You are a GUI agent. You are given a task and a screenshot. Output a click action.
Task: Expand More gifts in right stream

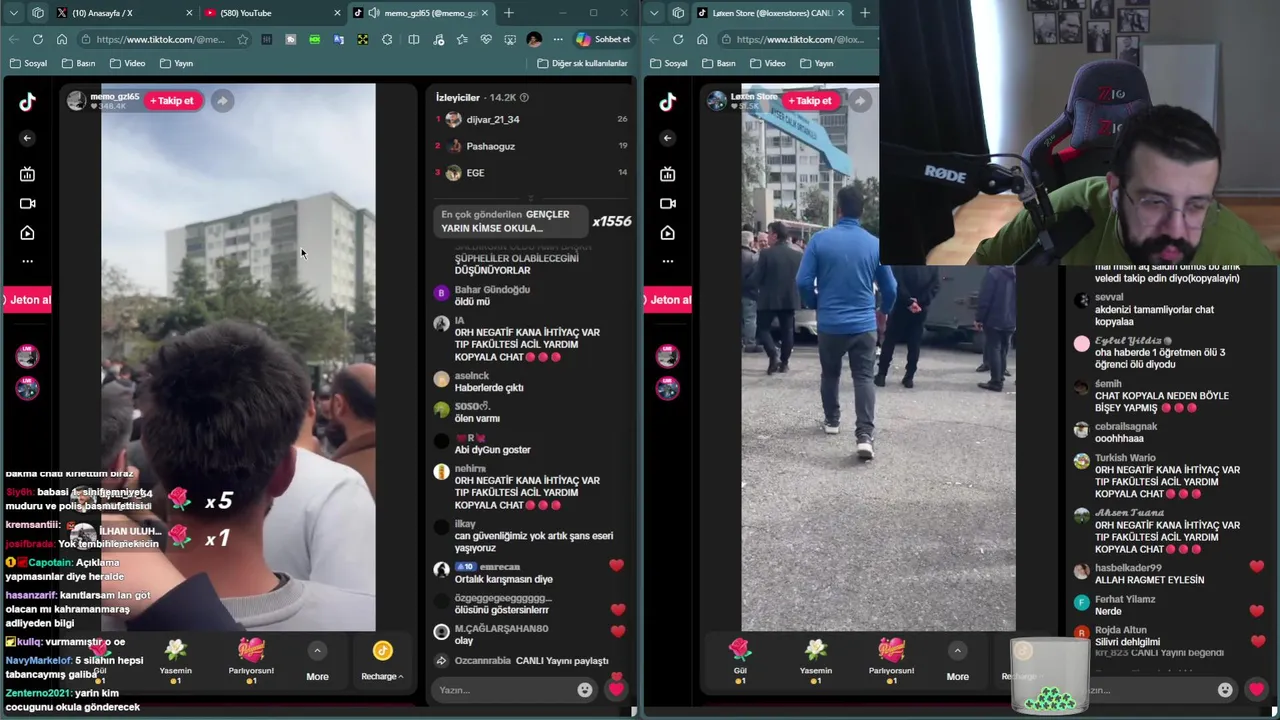(x=957, y=663)
